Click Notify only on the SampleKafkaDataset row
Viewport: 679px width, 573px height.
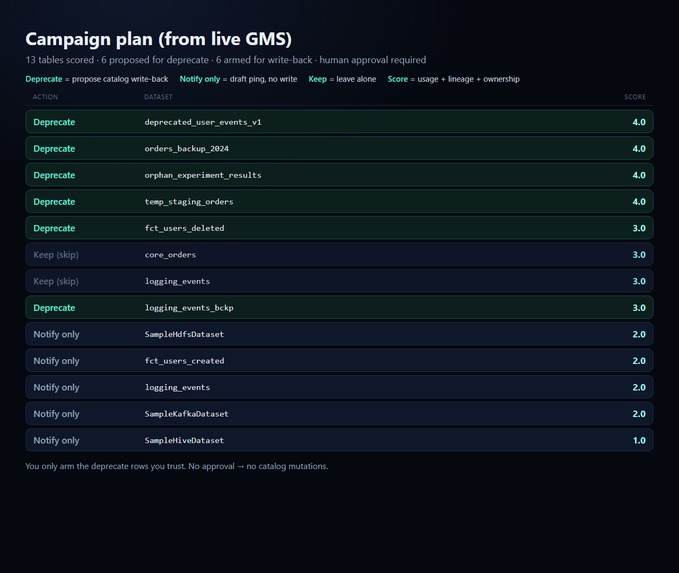(x=56, y=414)
